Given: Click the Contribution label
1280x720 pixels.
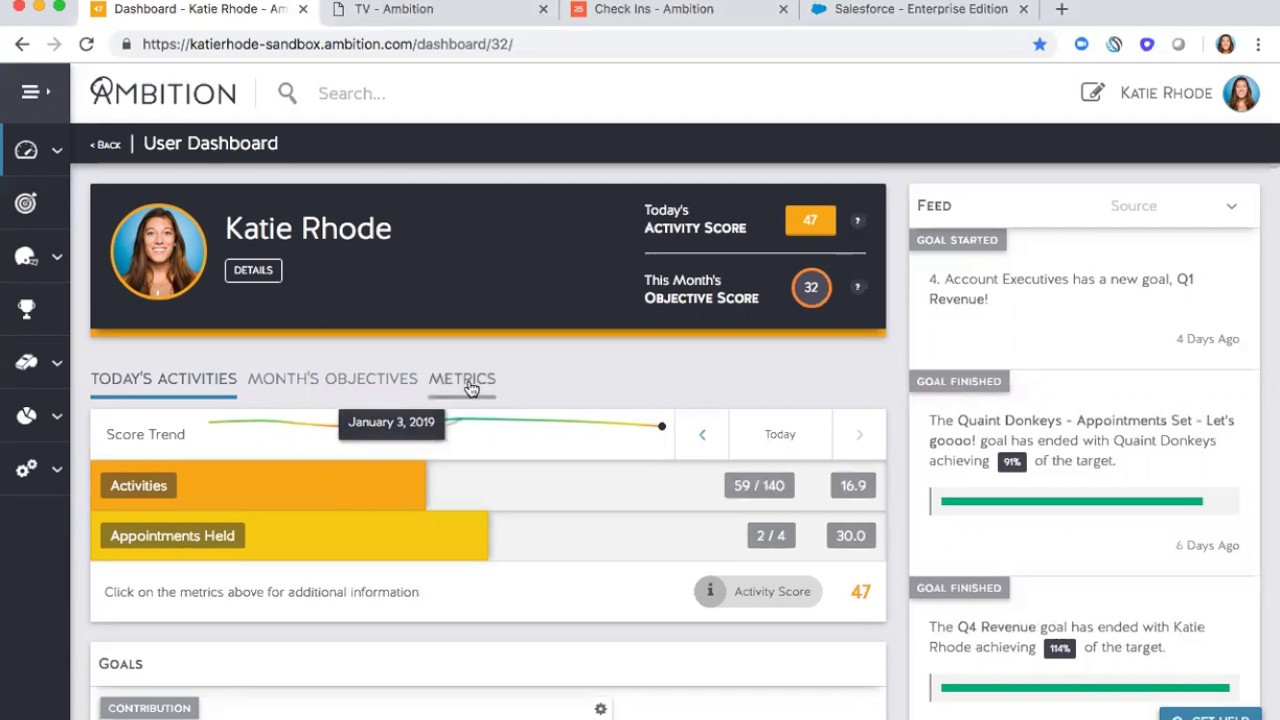Looking at the screenshot, I should pyautogui.click(x=149, y=708).
